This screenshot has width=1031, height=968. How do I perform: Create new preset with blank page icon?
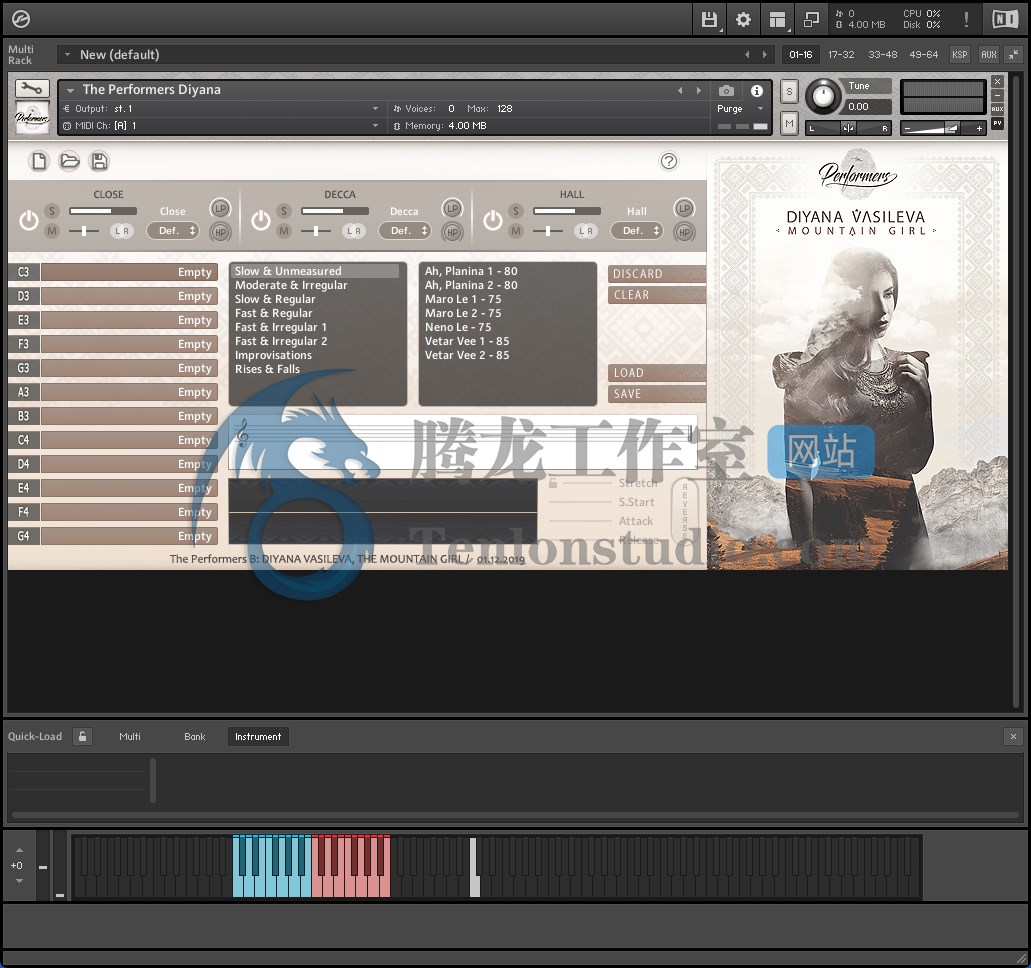[x=39, y=161]
